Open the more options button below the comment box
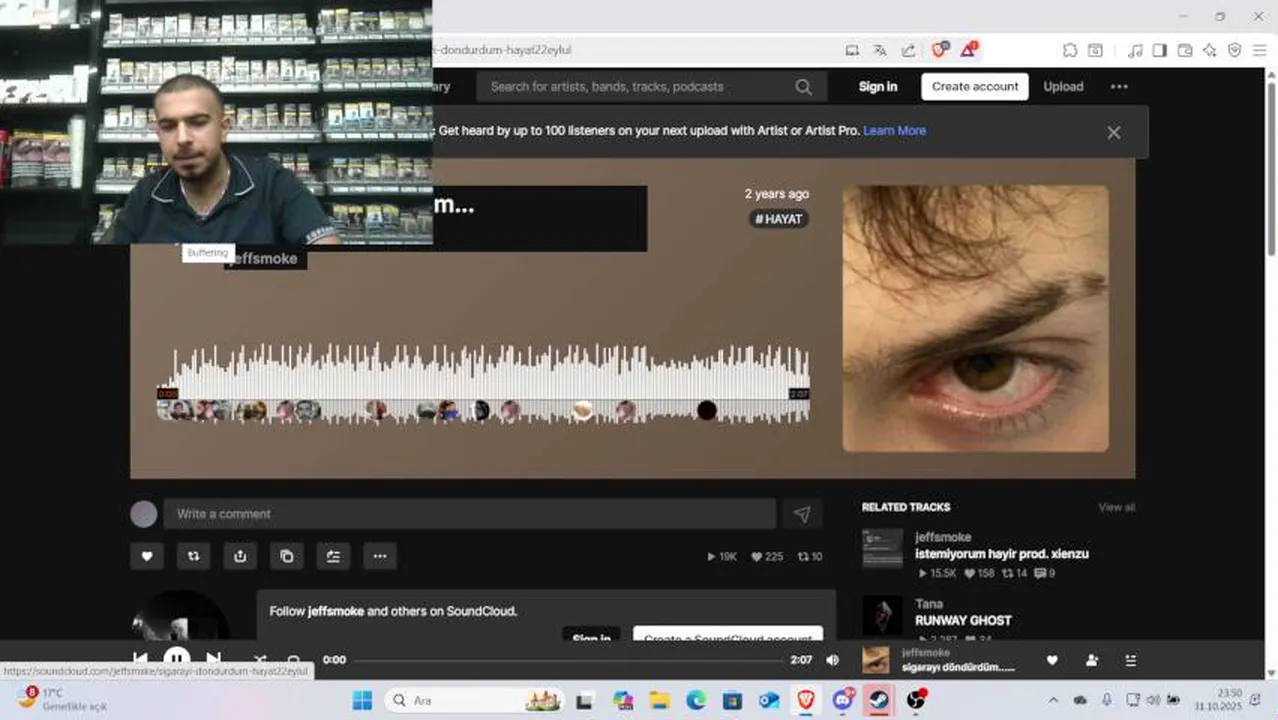This screenshot has width=1278, height=720. tap(380, 556)
